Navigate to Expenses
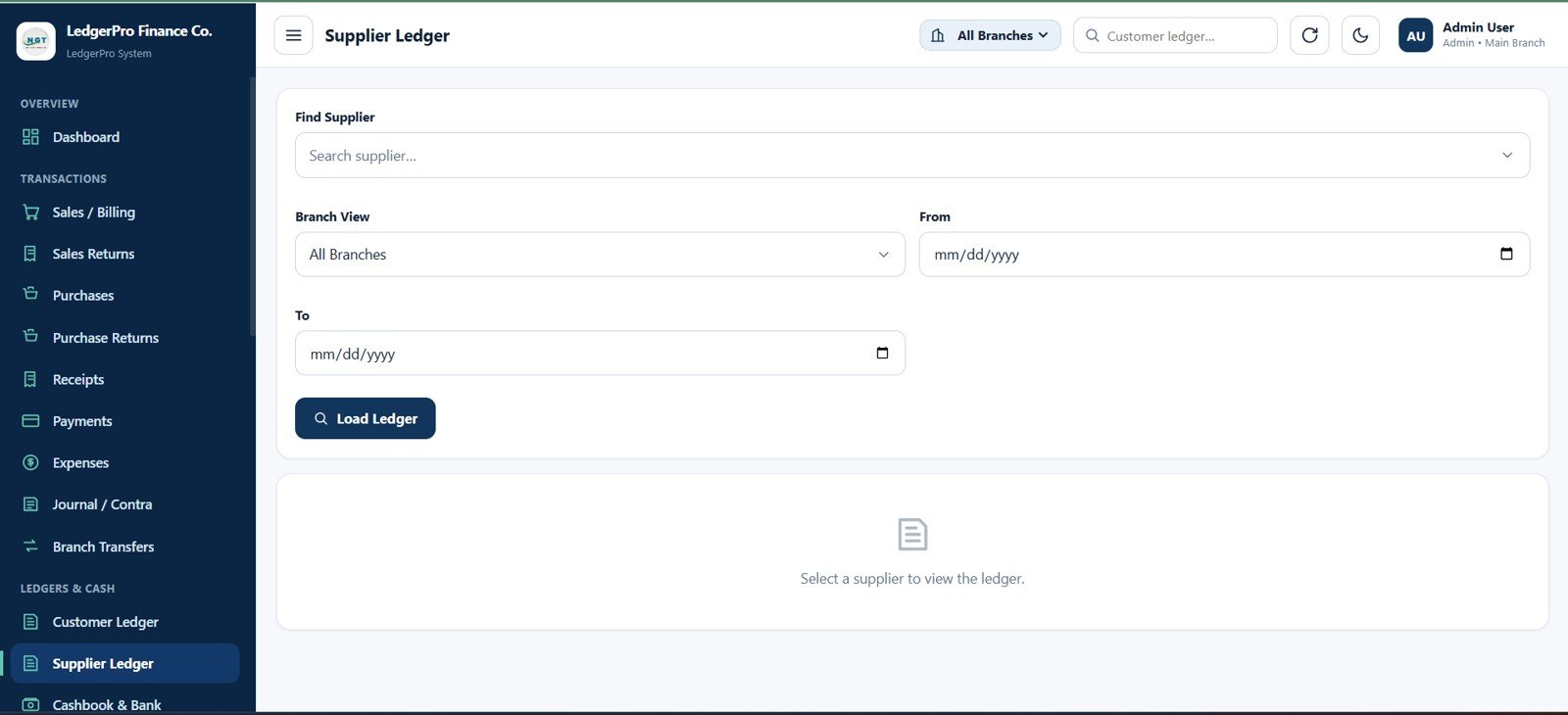The width and height of the screenshot is (1568, 715). (x=124, y=462)
